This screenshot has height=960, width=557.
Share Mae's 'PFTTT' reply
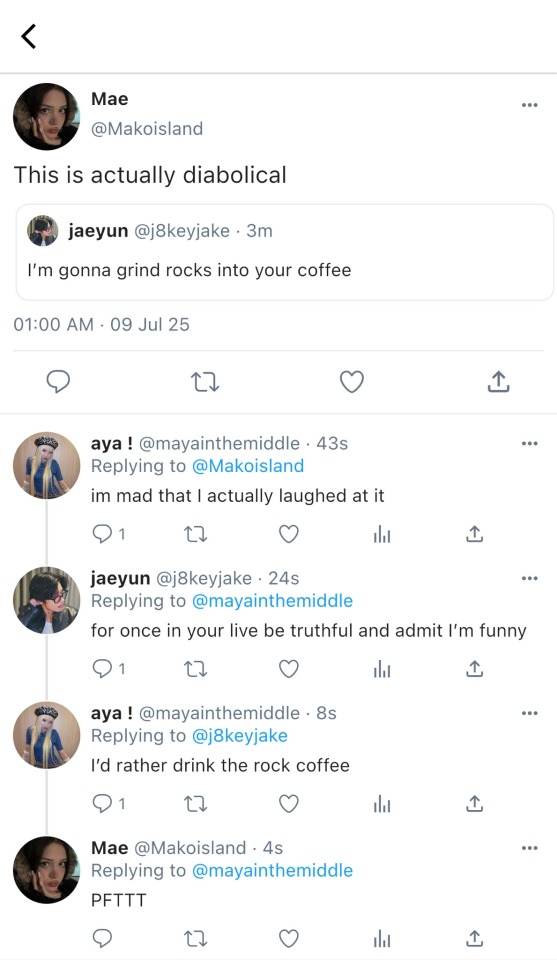[x=474, y=938]
